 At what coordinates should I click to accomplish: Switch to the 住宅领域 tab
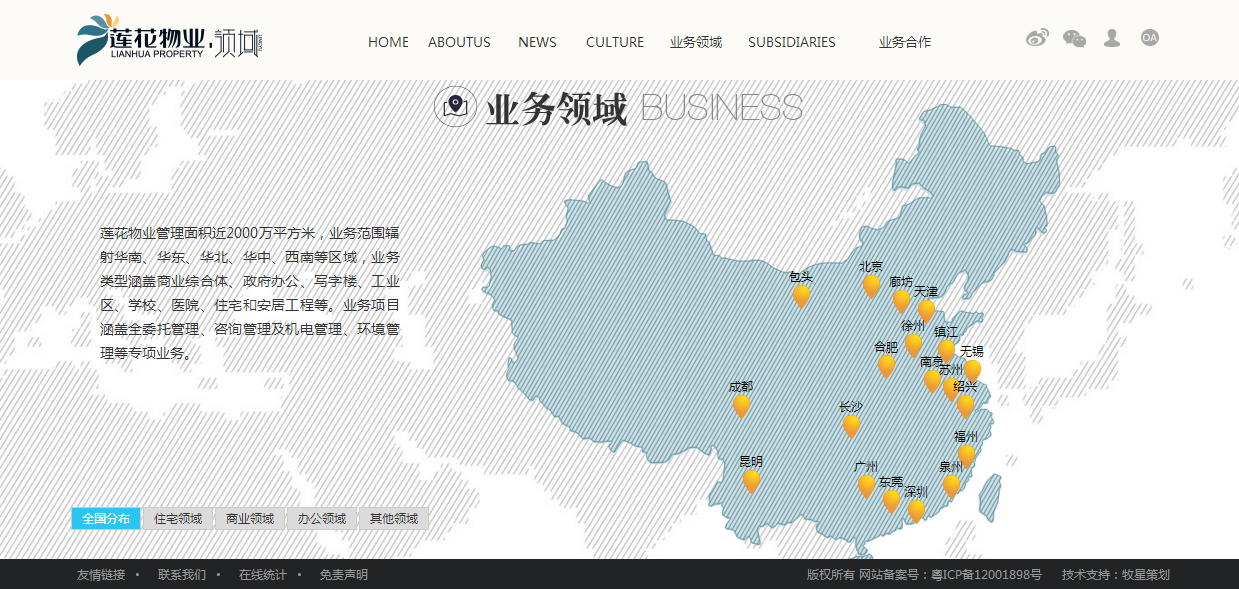pyautogui.click(x=180, y=518)
